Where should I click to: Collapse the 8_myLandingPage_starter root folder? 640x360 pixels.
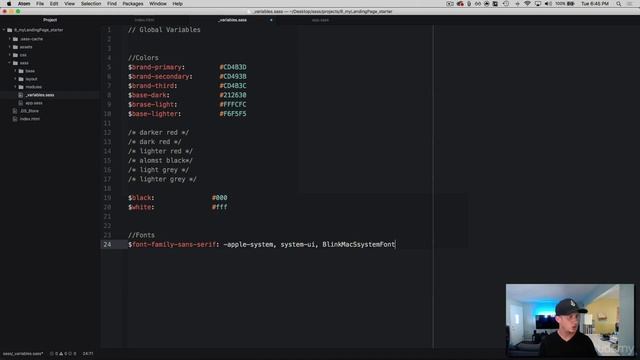click(x=4, y=30)
